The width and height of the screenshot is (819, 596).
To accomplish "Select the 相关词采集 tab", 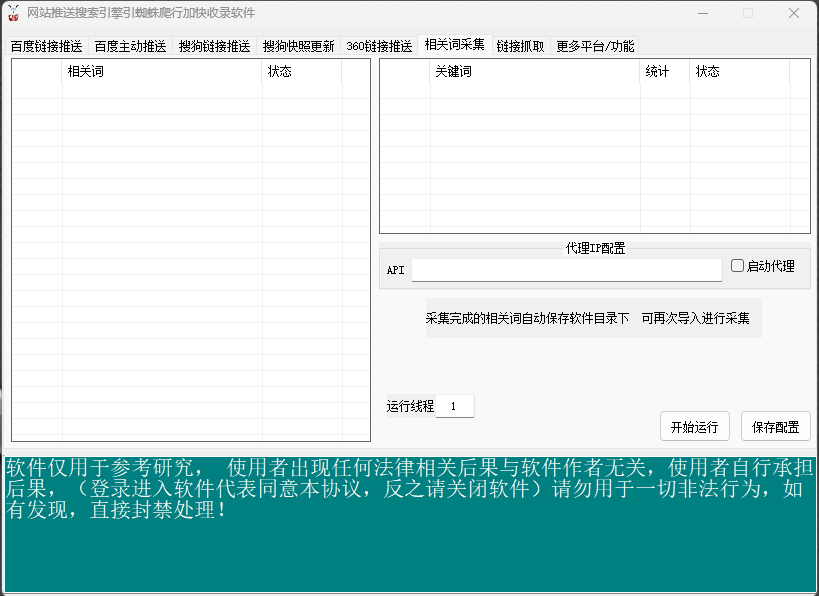I will pyautogui.click(x=454, y=44).
